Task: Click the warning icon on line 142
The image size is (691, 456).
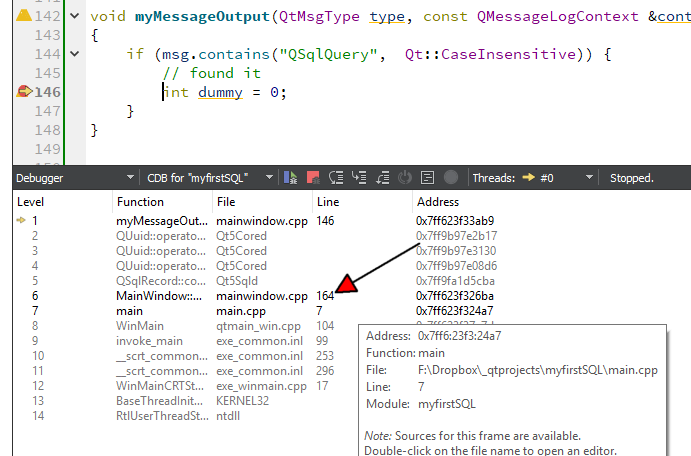Action: 24,16
